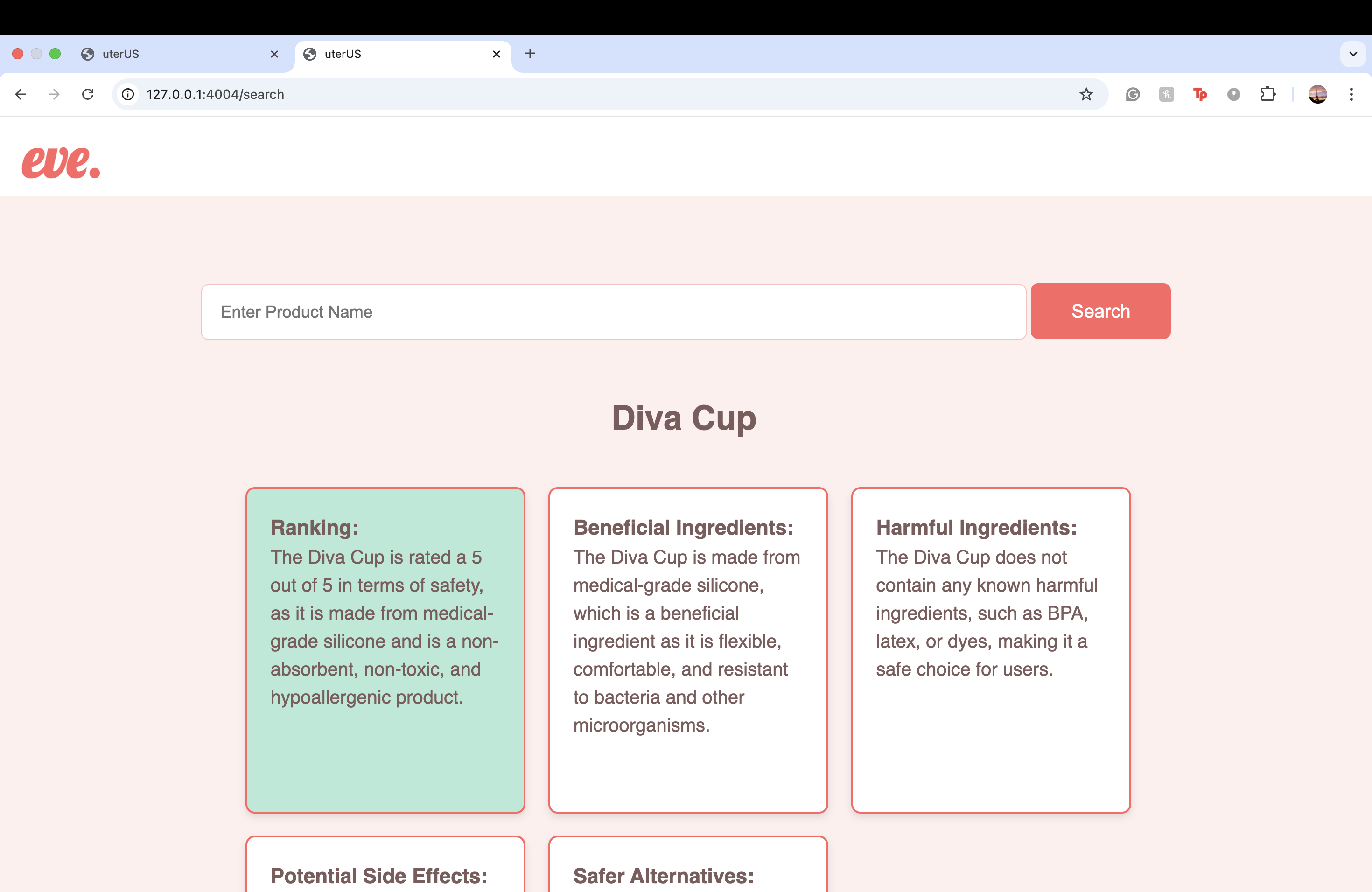The image size is (1372, 892).
Task: Switch to the first uterUS tab
Action: (x=173, y=54)
